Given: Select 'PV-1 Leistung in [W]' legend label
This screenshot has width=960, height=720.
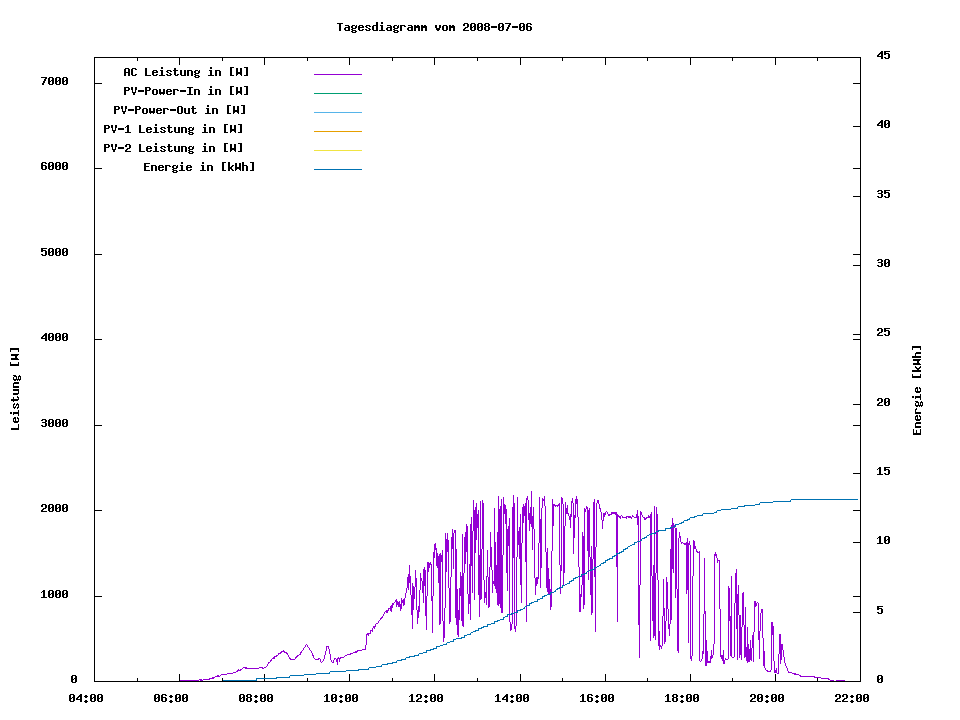Looking at the screenshot, I should point(173,129).
